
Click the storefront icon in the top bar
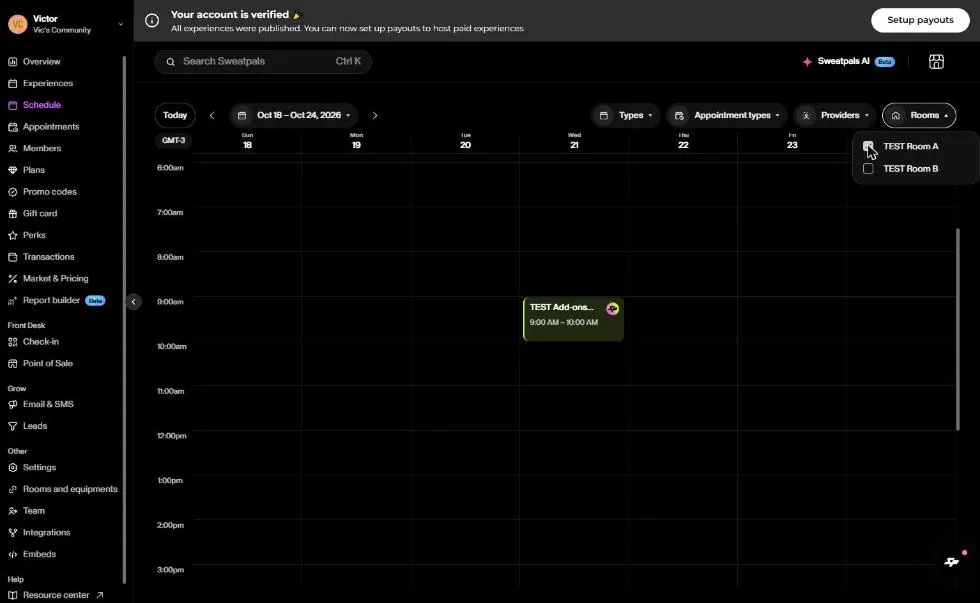pyautogui.click(x=936, y=61)
